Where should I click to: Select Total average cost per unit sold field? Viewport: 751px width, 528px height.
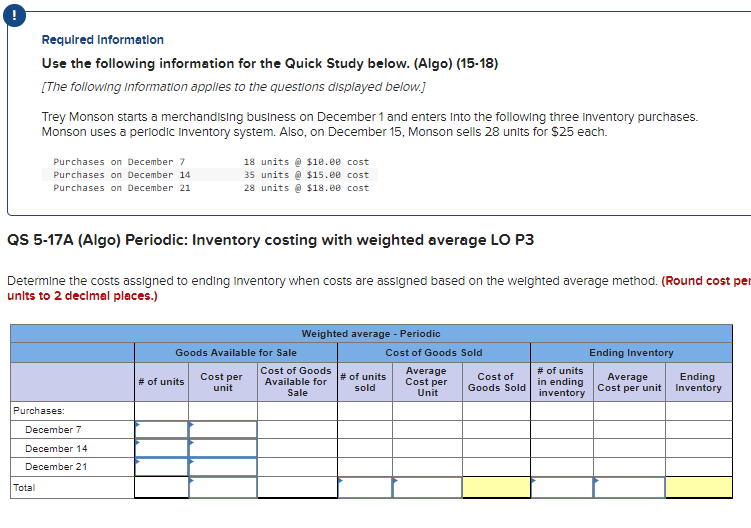427,487
